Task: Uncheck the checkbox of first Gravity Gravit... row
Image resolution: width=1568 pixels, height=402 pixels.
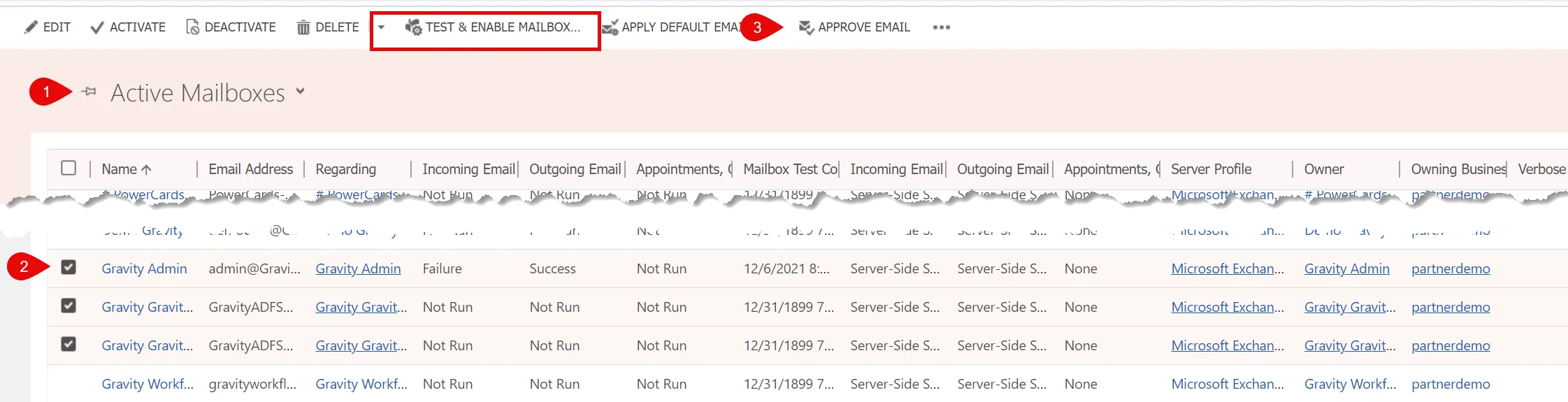Action: tap(69, 306)
